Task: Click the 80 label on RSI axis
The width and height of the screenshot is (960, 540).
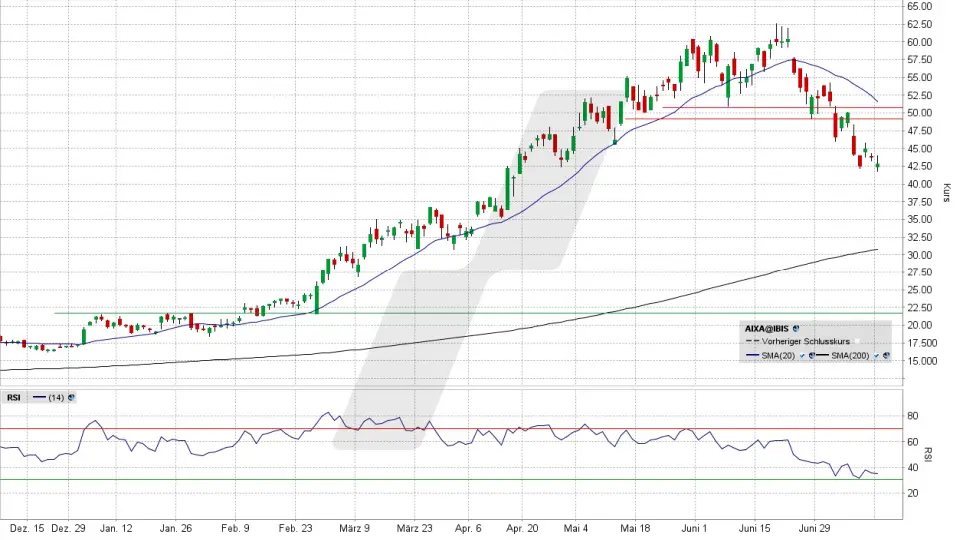Action: tap(912, 416)
